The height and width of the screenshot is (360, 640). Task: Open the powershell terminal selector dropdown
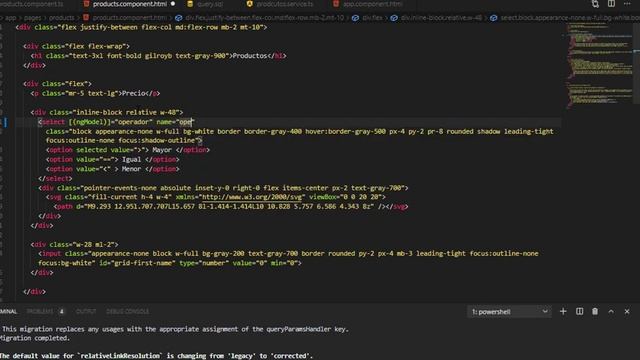pos(509,312)
